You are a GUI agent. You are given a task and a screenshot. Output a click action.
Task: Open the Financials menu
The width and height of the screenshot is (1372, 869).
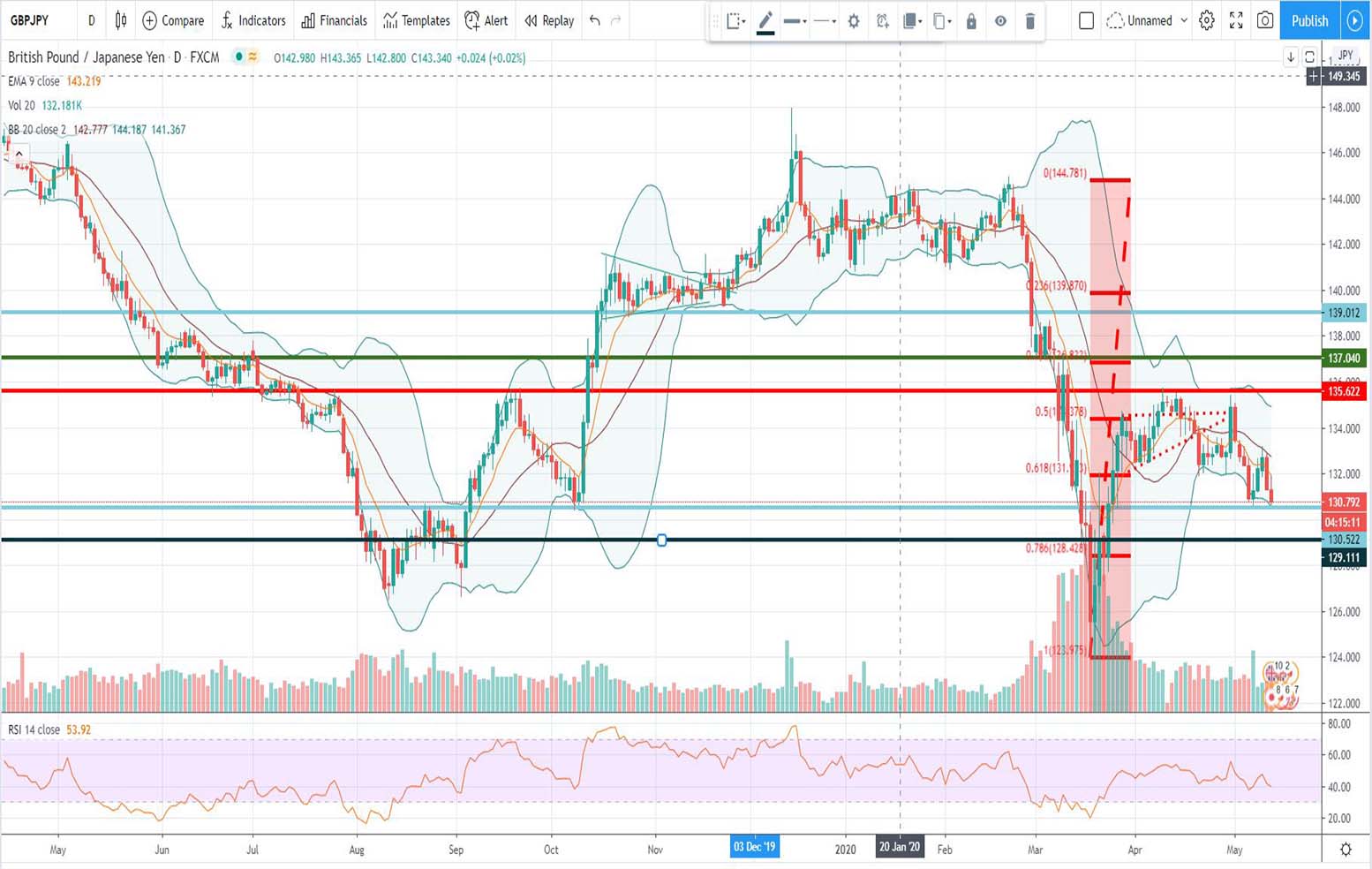click(x=334, y=20)
